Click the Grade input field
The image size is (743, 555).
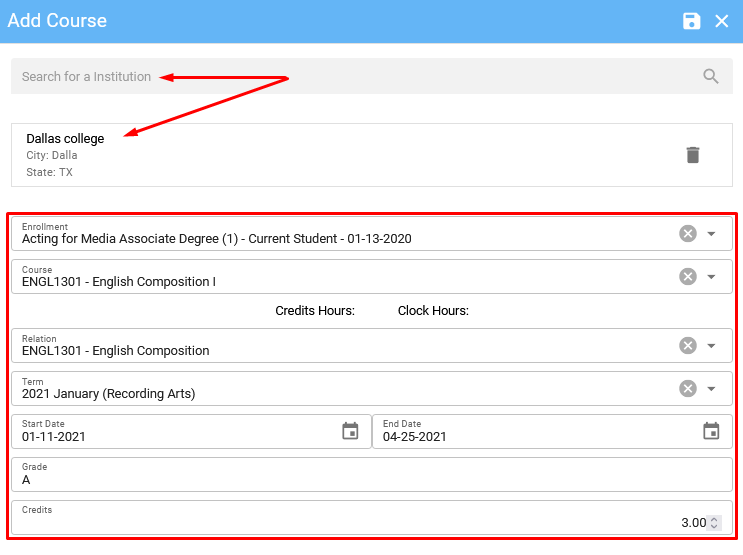(370, 479)
